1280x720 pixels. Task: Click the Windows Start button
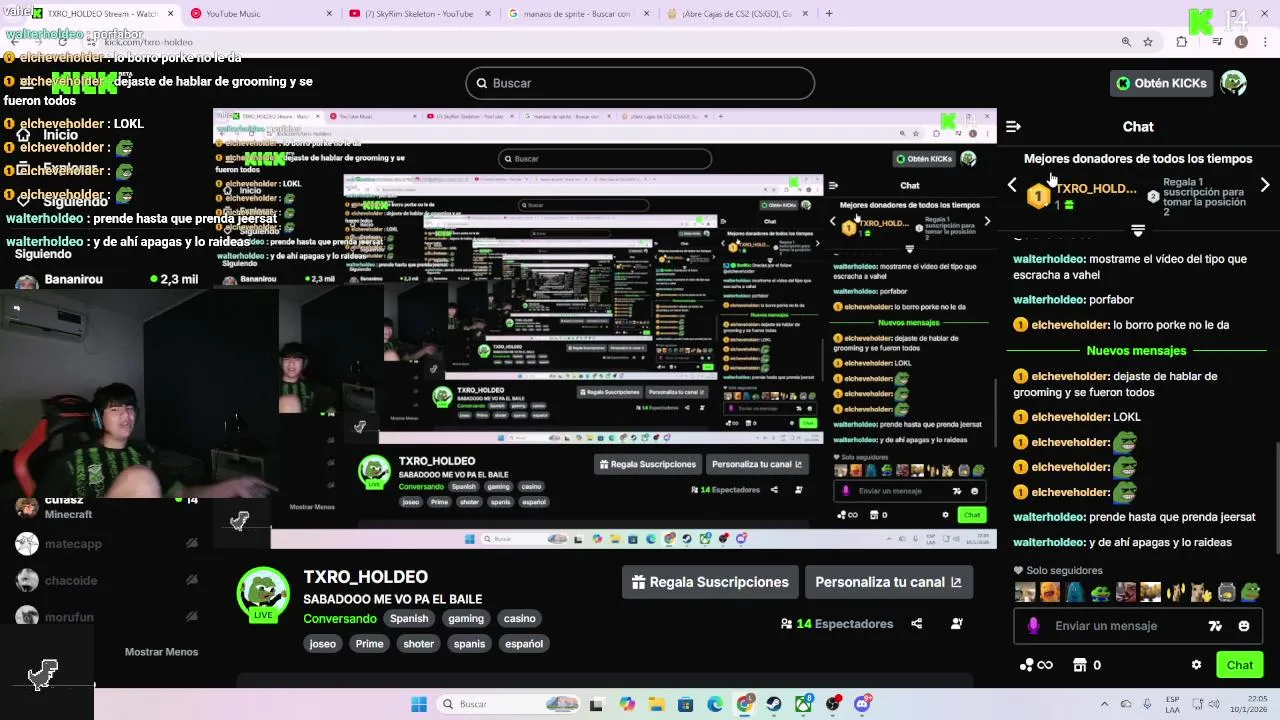click(x=418, y=704)
